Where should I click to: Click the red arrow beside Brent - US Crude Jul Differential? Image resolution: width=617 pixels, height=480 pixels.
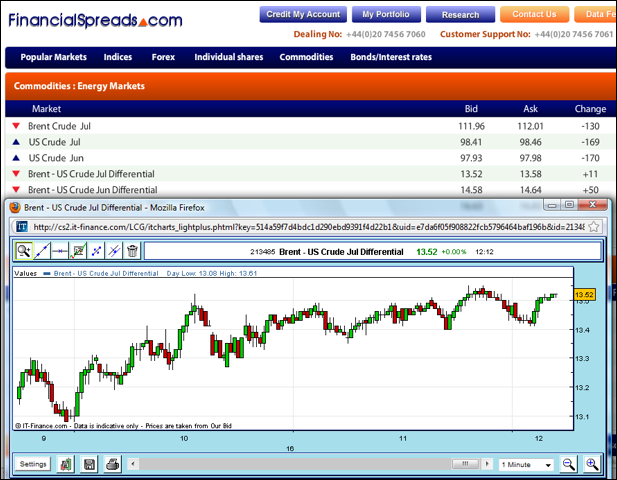click(16, 174)
